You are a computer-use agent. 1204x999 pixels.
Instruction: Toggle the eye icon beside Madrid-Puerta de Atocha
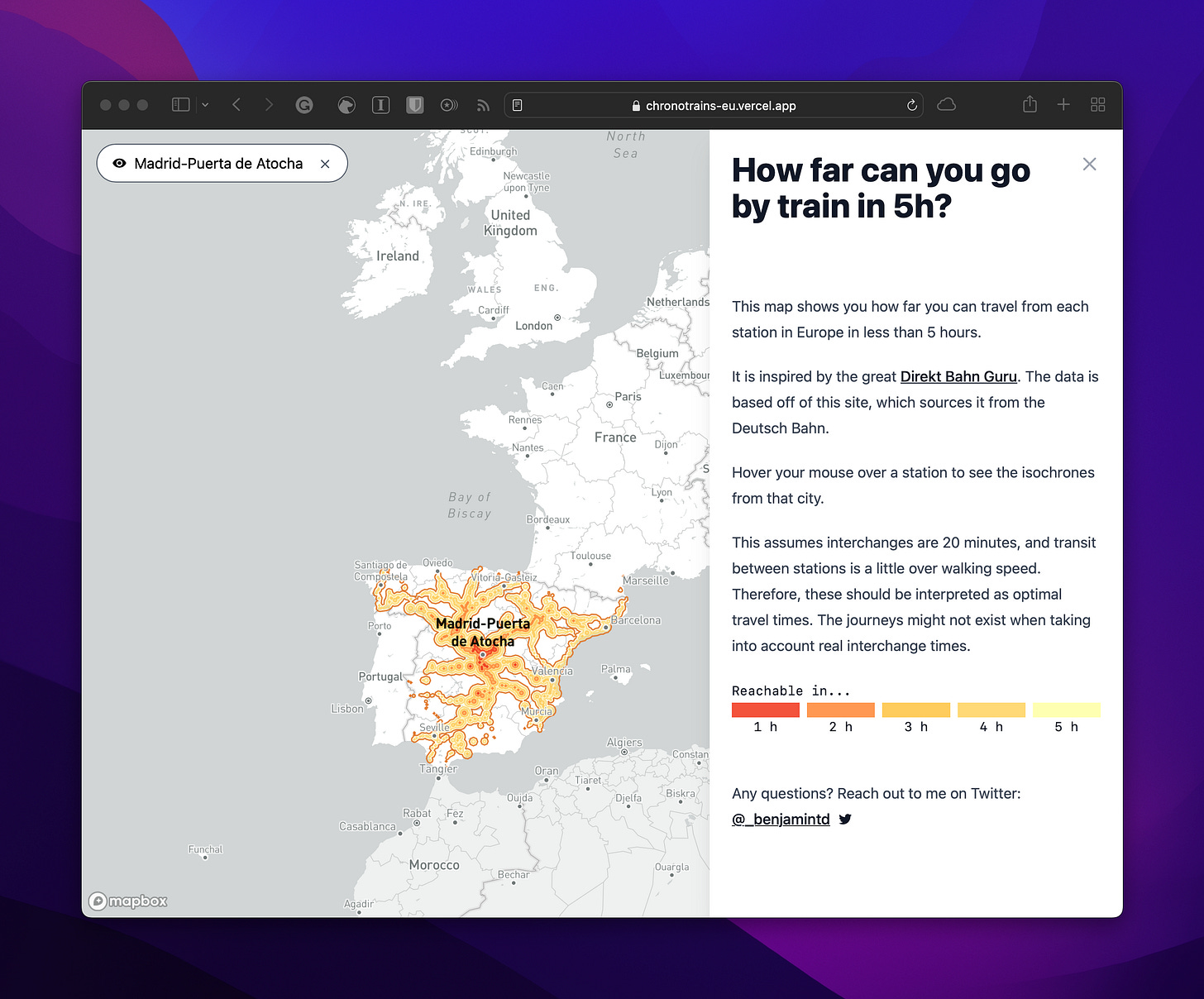point(119,164)
